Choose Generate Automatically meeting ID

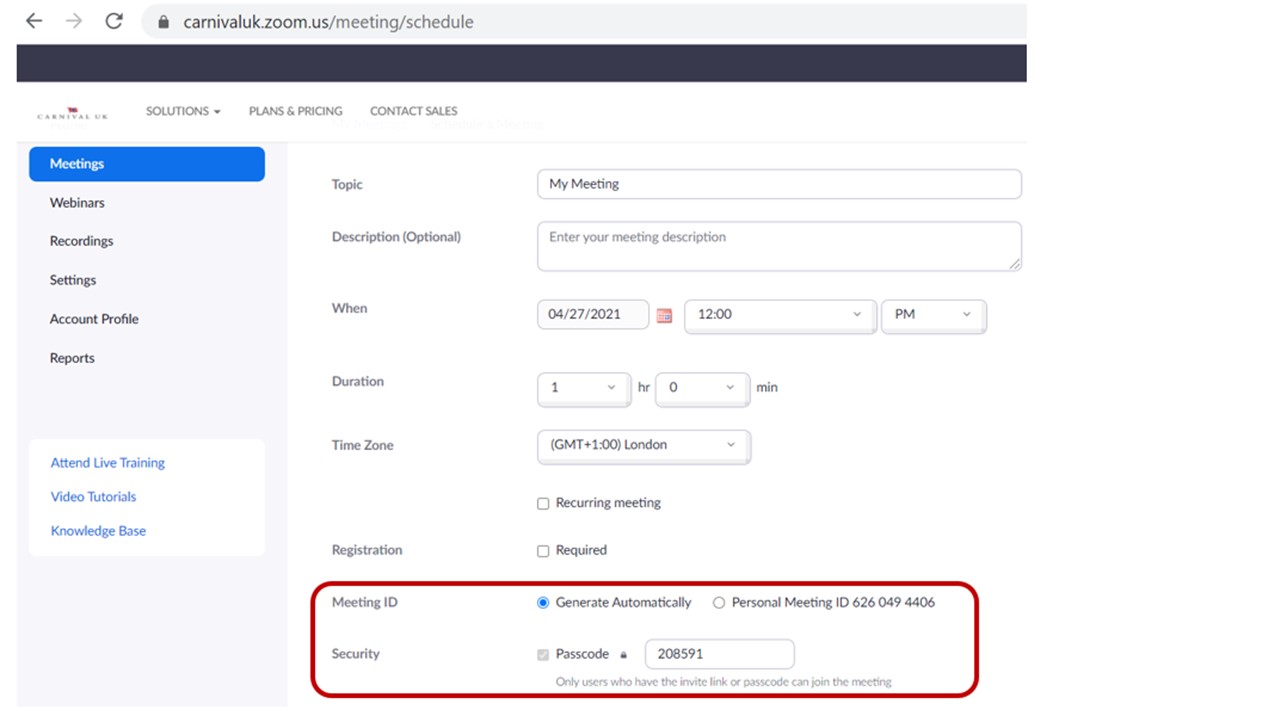[x=543, y=603]
